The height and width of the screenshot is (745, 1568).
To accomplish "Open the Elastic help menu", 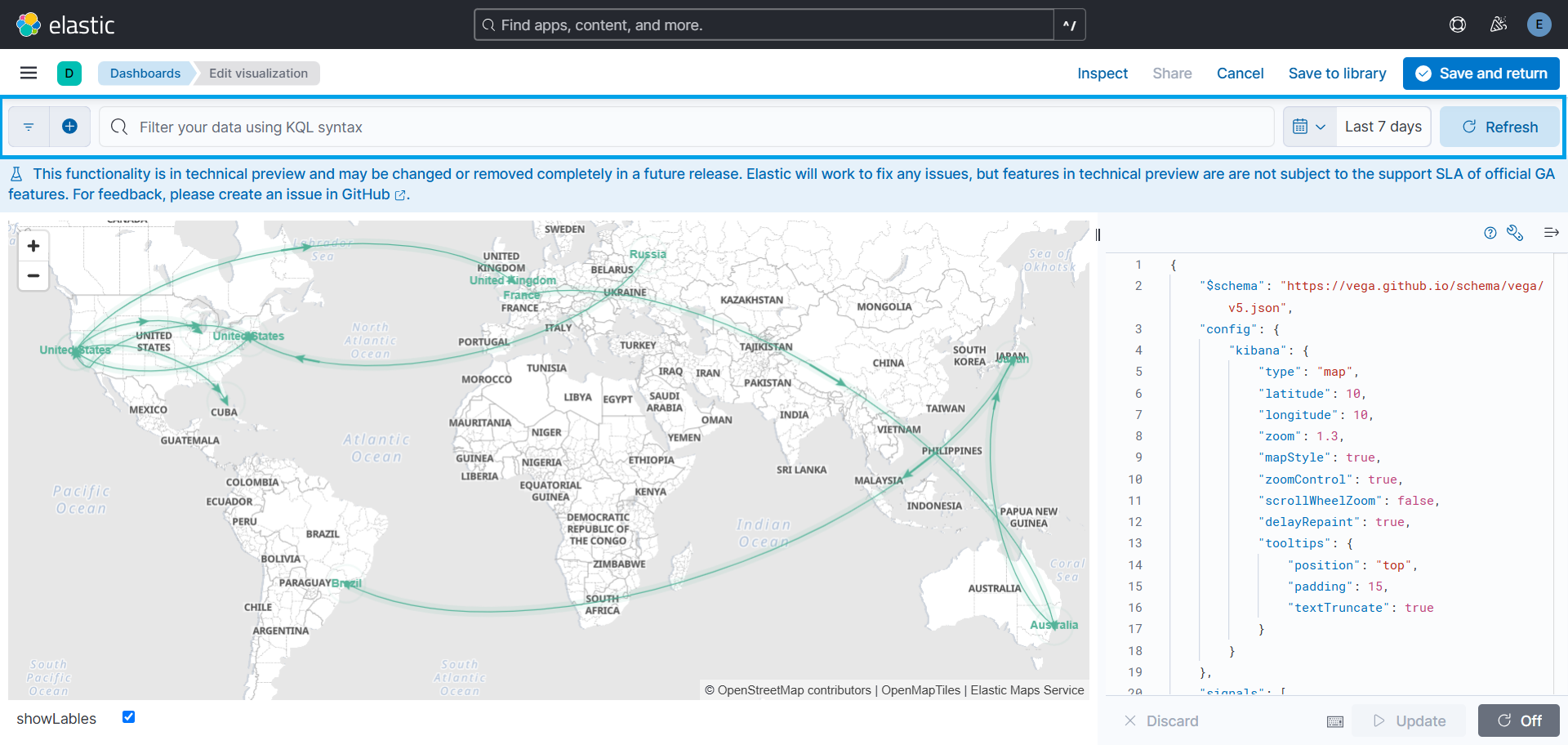I will coord(1457,25).
